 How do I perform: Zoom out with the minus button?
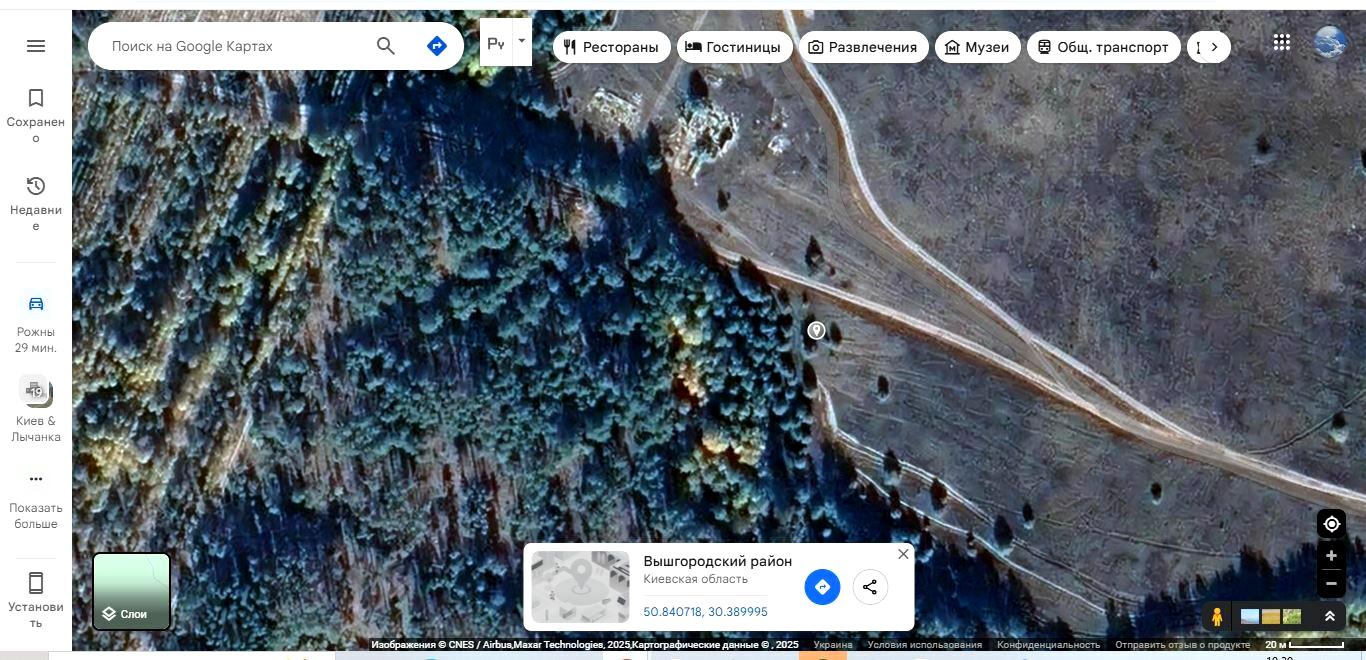coord(1331,583)
